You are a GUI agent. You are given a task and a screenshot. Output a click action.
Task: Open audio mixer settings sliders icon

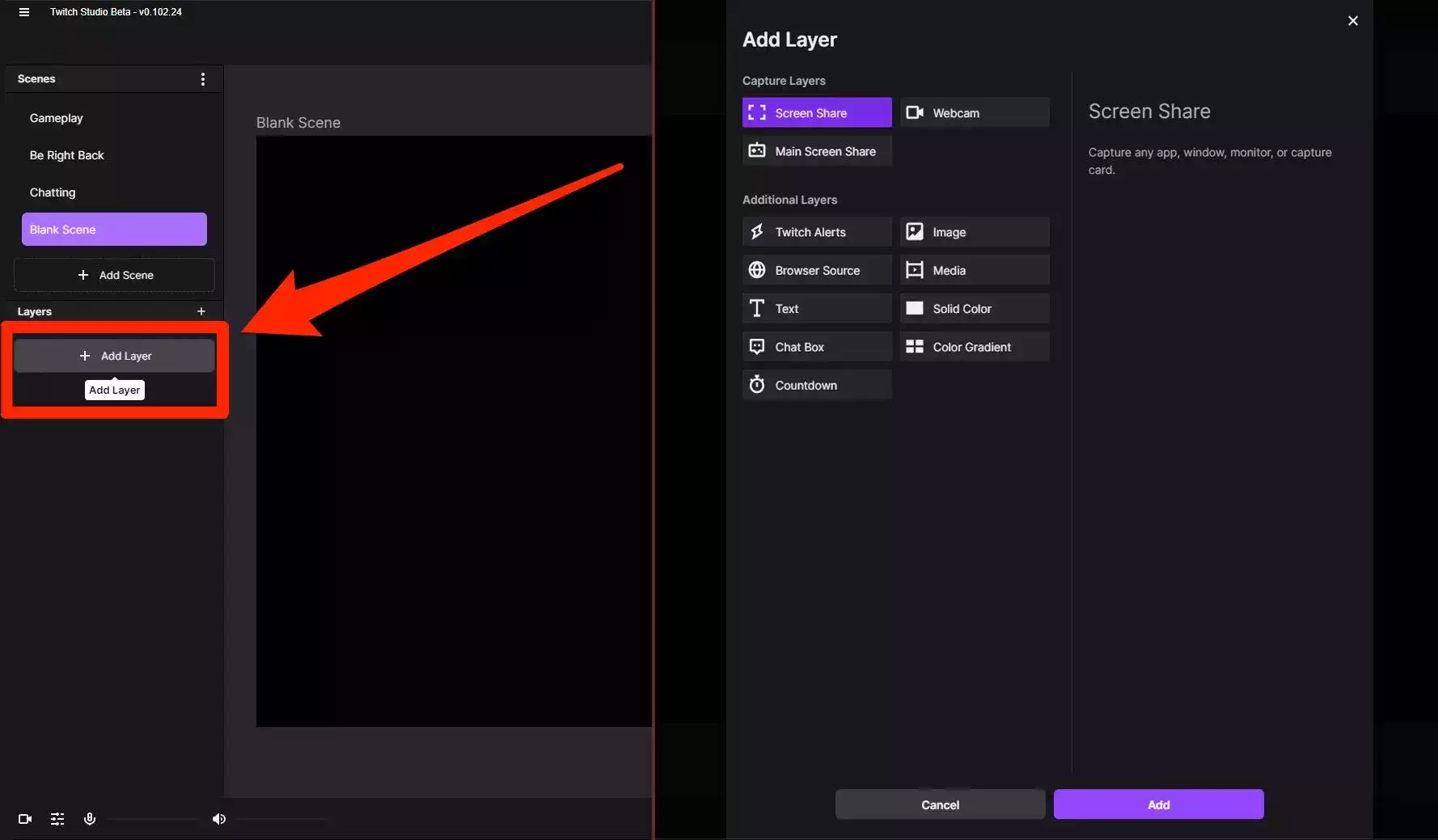click(x=57, y=819)
